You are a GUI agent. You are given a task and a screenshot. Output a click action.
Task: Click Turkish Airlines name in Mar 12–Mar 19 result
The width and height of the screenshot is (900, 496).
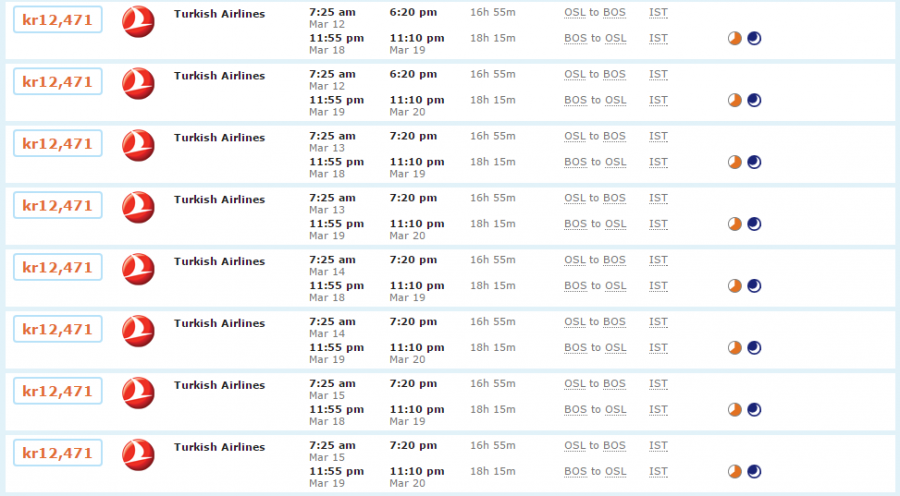tap(219, 76)
